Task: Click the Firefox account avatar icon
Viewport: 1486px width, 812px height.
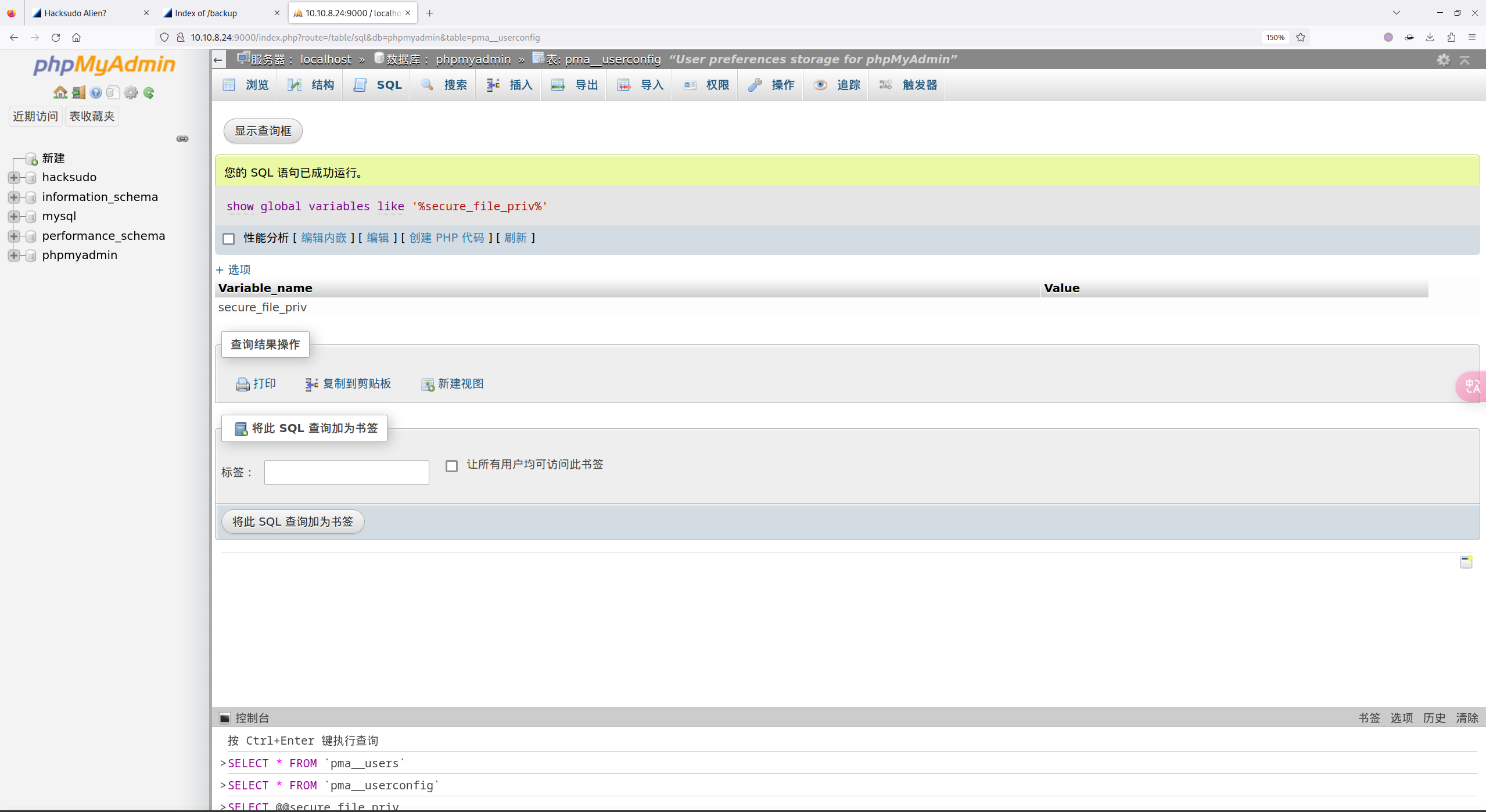Action: 1388,37
